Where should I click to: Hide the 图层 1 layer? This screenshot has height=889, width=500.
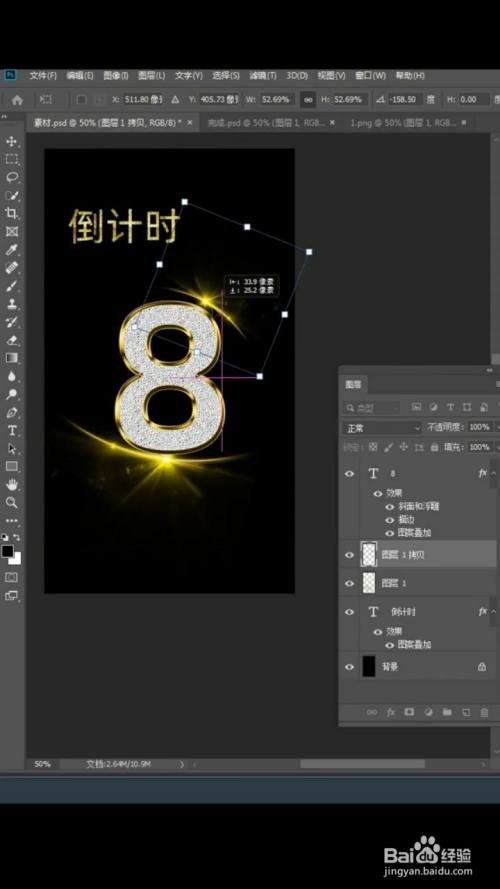coord(350,583)
